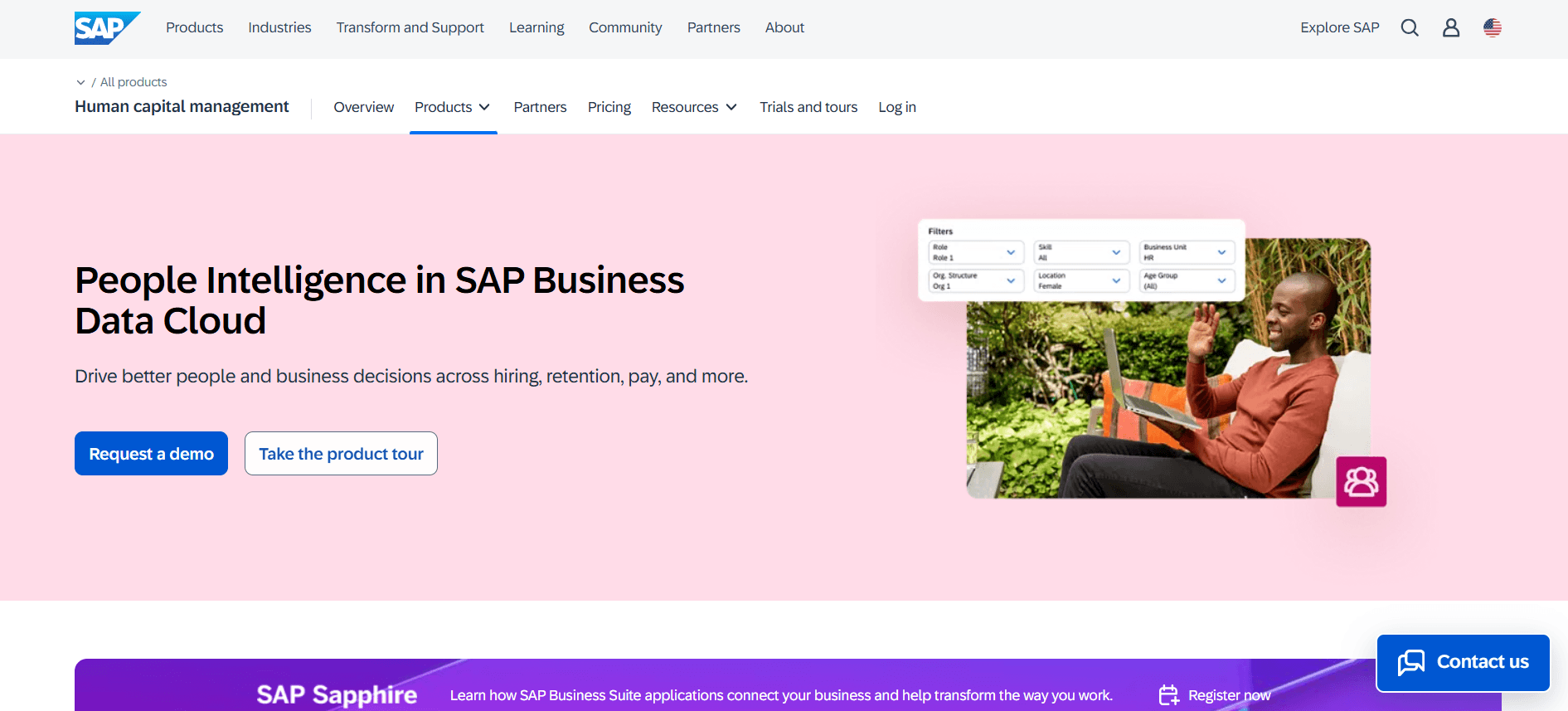The image size is (1568, 711).
Task: Open the Learning menu
Action: (536, 27)
